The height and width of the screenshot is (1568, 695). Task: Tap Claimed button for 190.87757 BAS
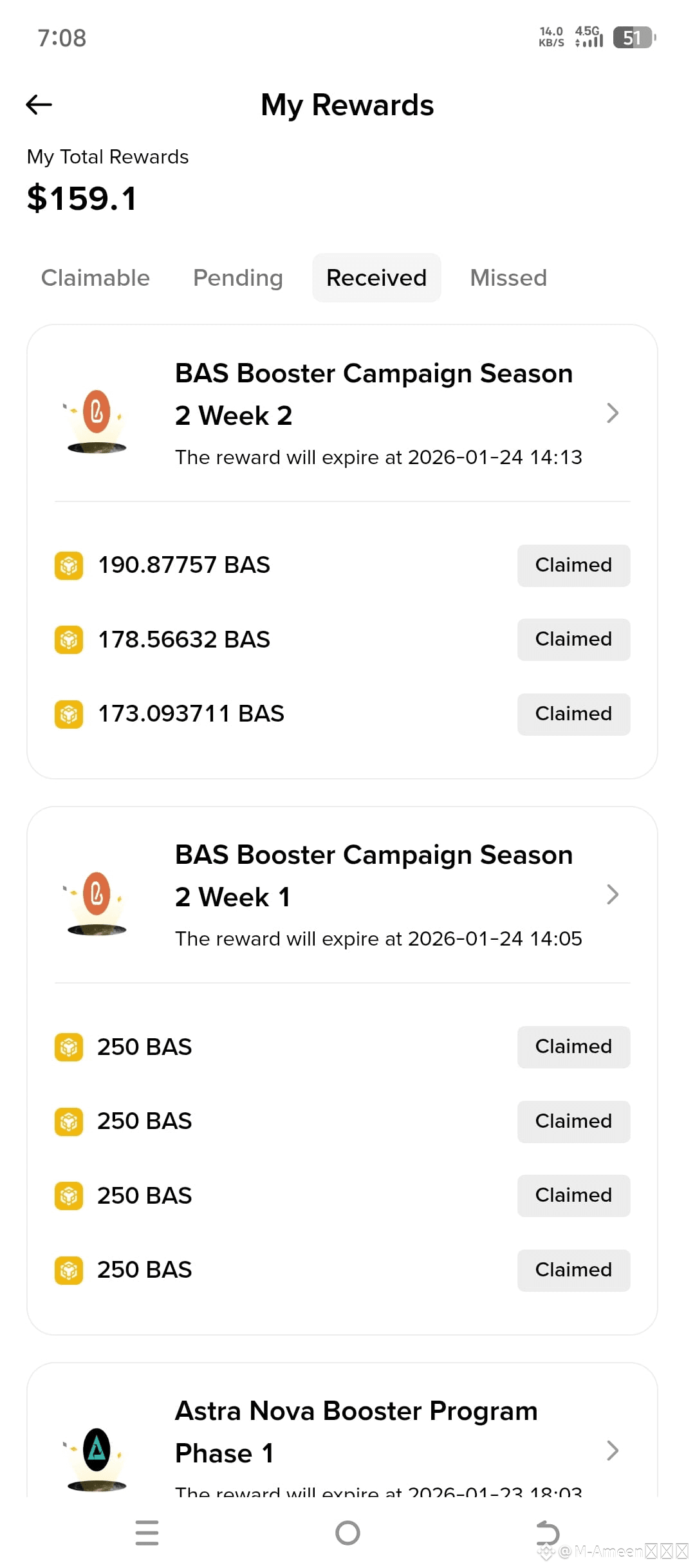tap(573, 565)
